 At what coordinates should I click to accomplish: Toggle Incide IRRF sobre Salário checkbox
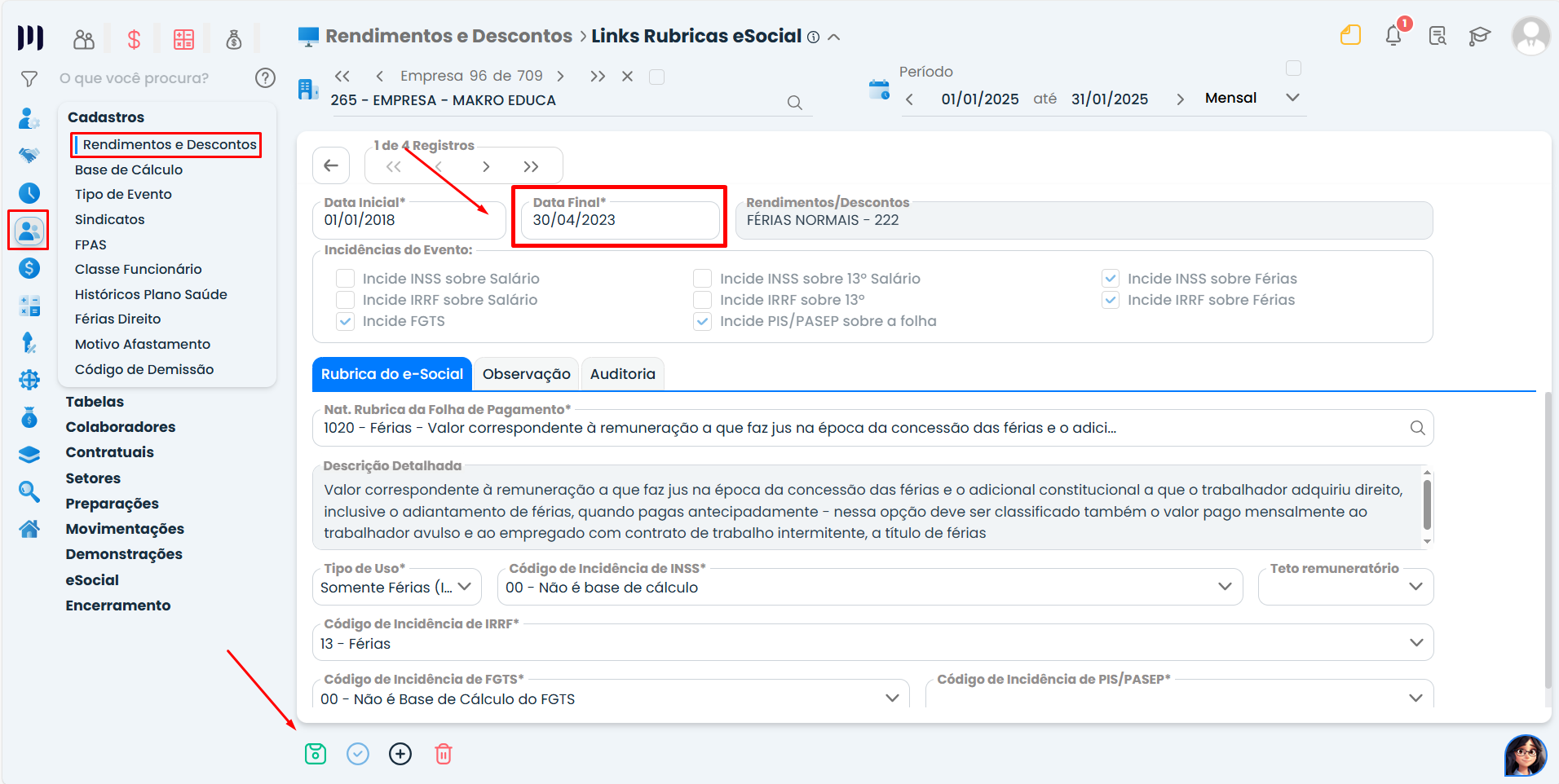tap(346, 300)
